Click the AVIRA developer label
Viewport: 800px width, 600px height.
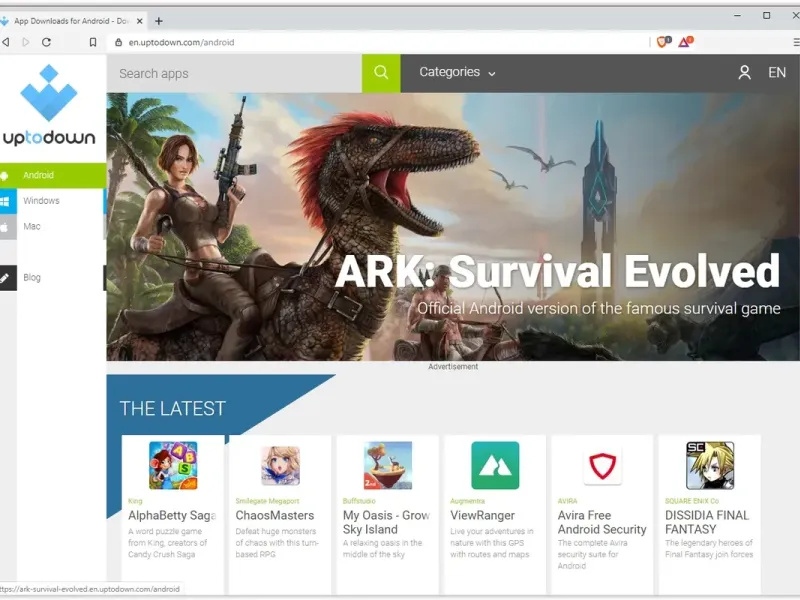click(x=567, y=501)
